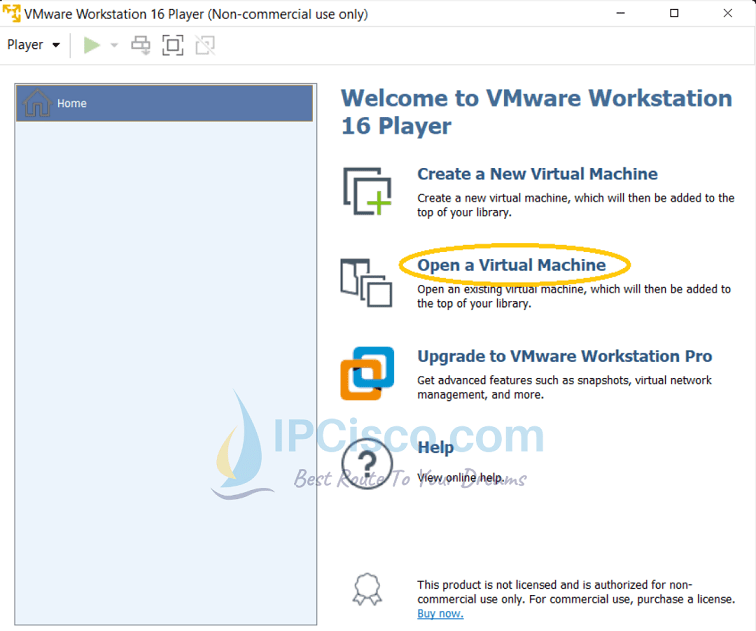Click 'Open an existing virtual machine' description

click(x=574, y=296)
